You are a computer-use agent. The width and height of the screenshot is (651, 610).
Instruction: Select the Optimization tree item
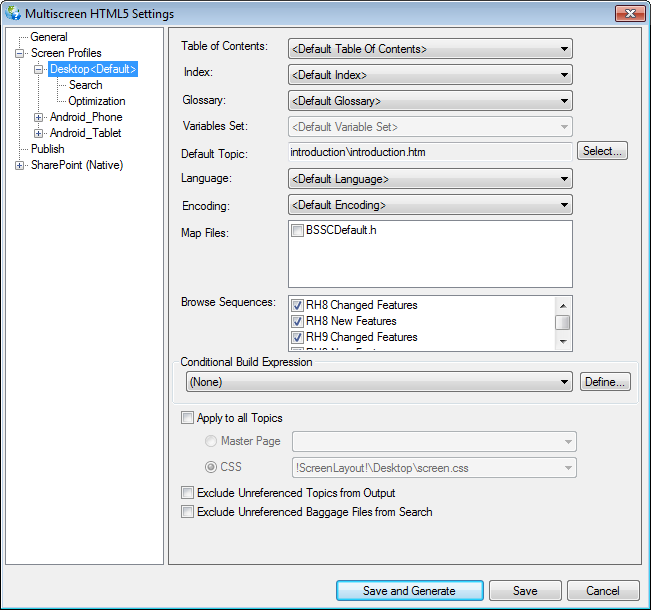96,101
